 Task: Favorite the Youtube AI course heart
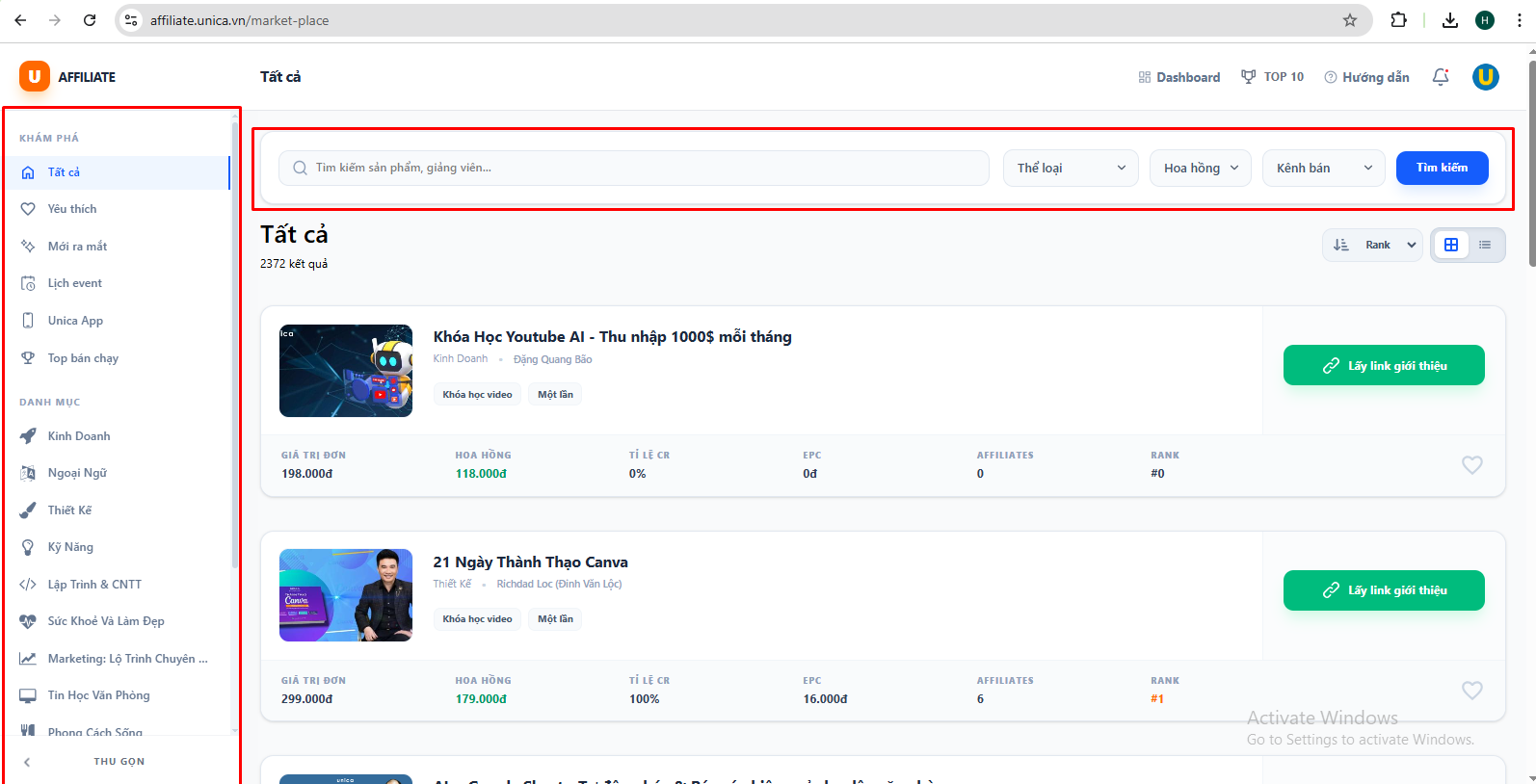click(1471, 465)
